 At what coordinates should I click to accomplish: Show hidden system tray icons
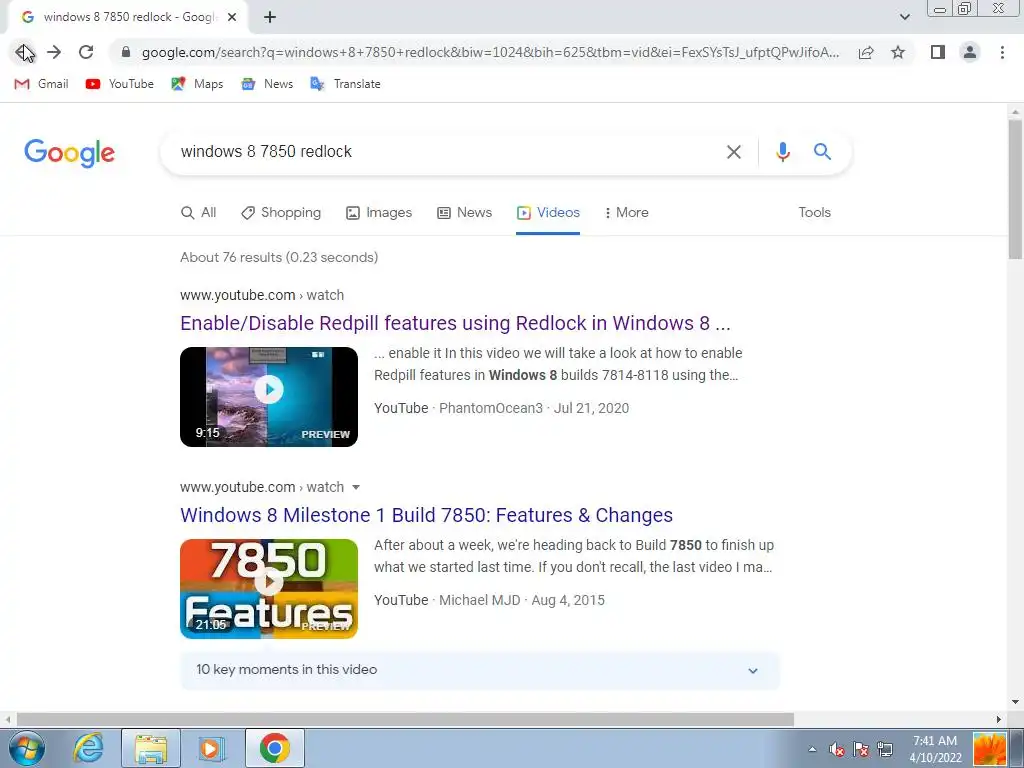[x=812, y=749]
